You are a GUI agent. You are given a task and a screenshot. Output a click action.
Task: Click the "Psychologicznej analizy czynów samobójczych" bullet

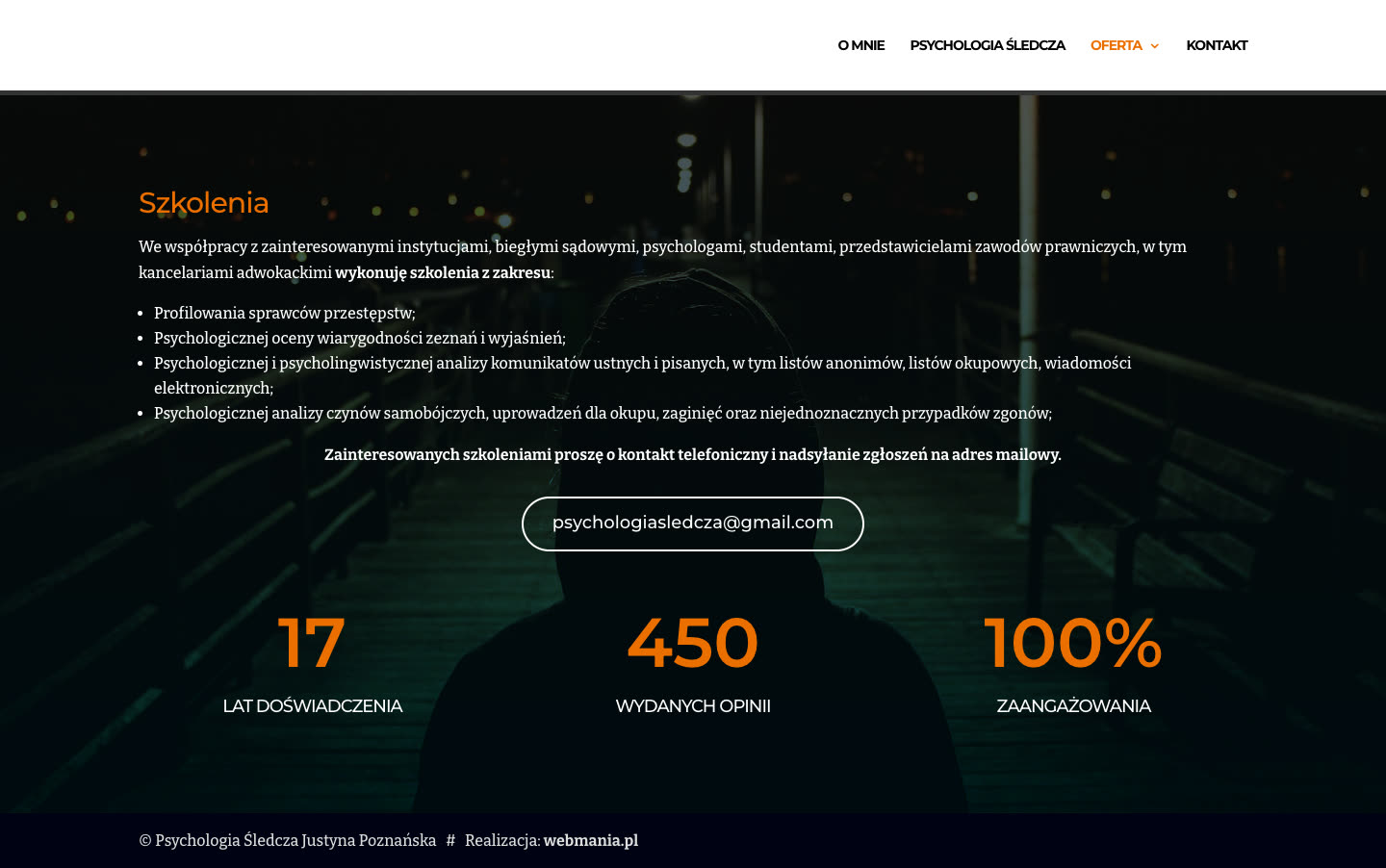click(603, 413)
